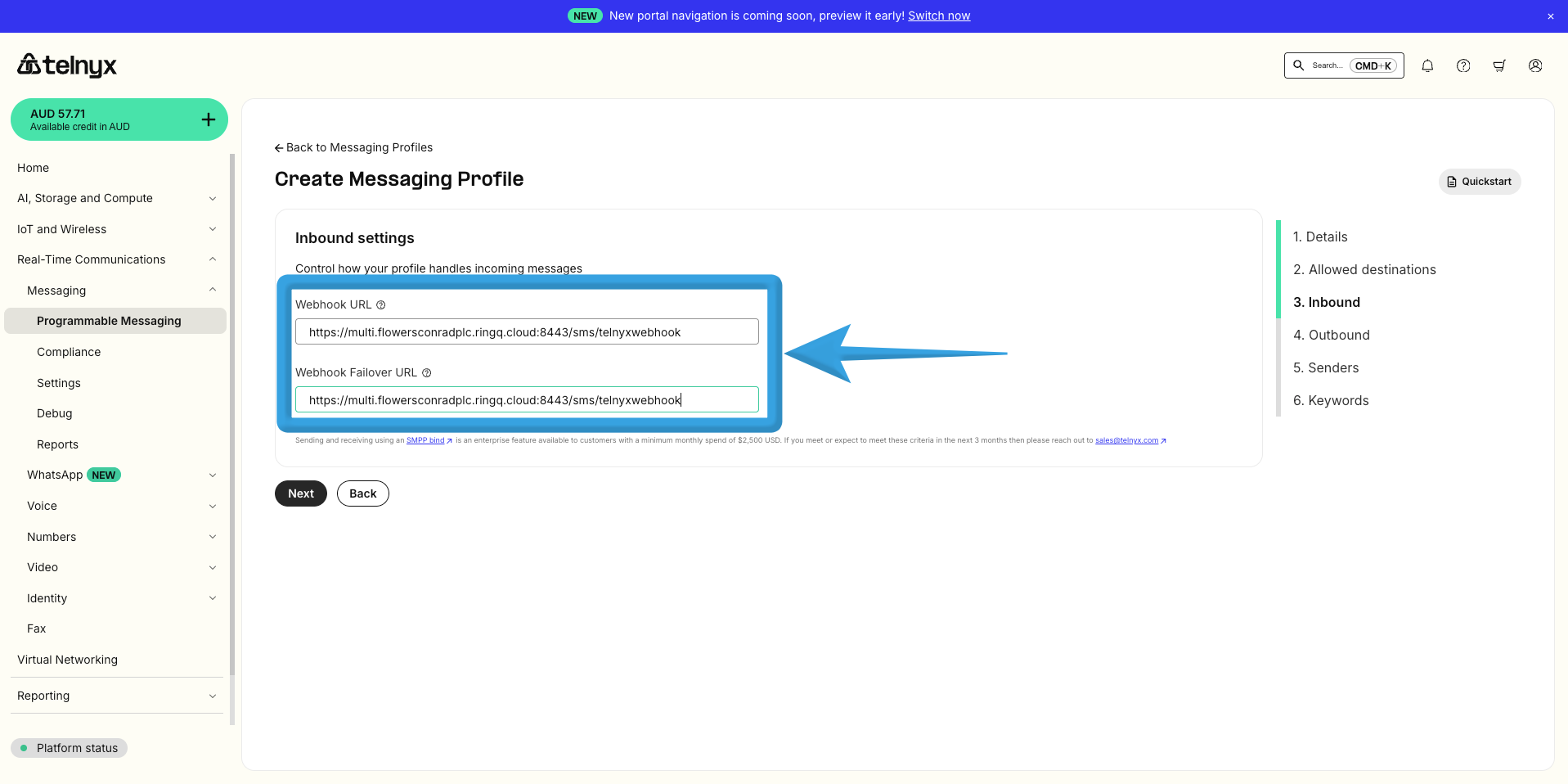The width and height of the screenshot is (1568, 784).
Task: Open the user account avatar icon
Action: (1535, 65)
